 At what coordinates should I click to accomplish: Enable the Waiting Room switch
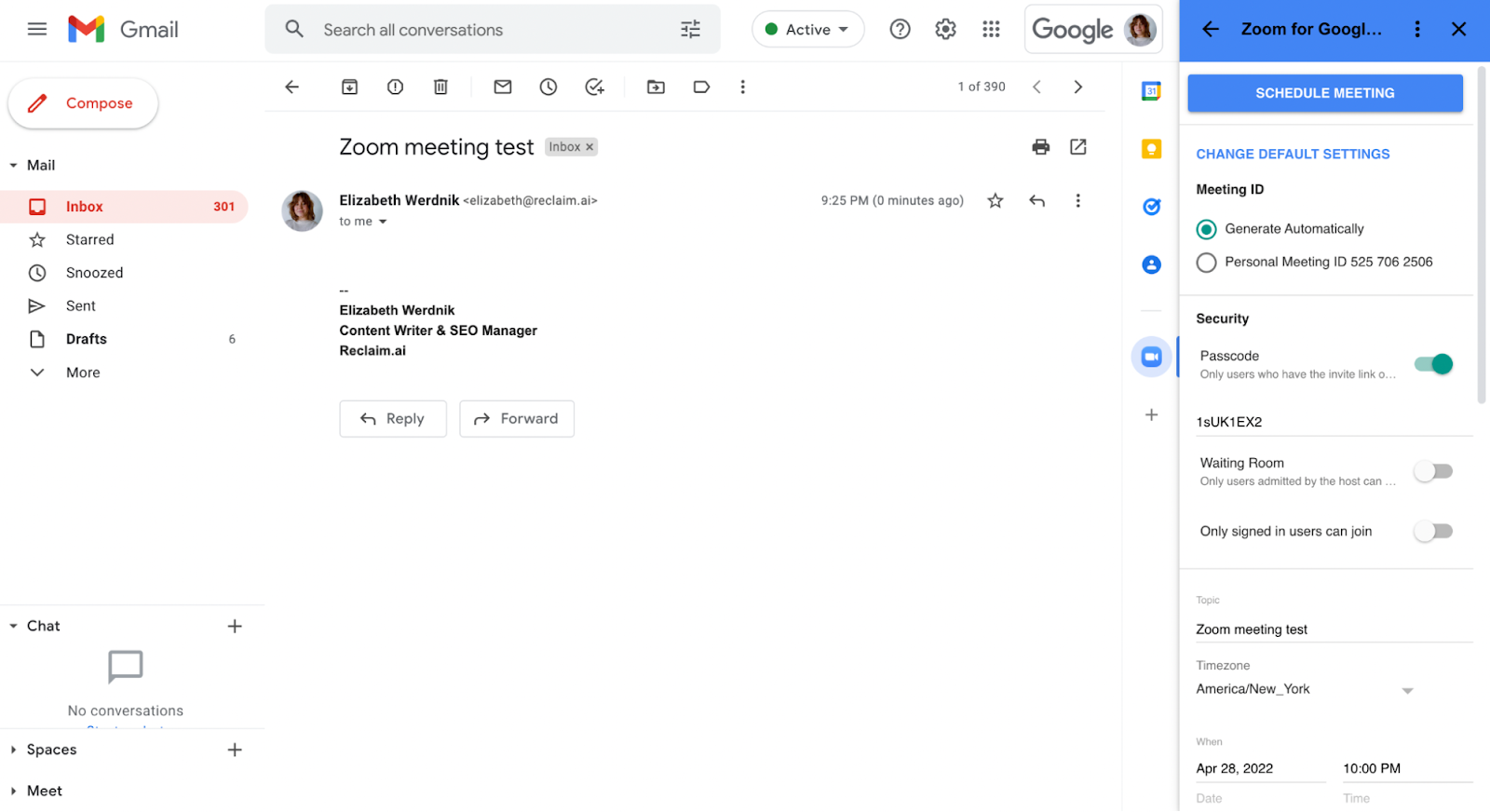[1433, 471]
